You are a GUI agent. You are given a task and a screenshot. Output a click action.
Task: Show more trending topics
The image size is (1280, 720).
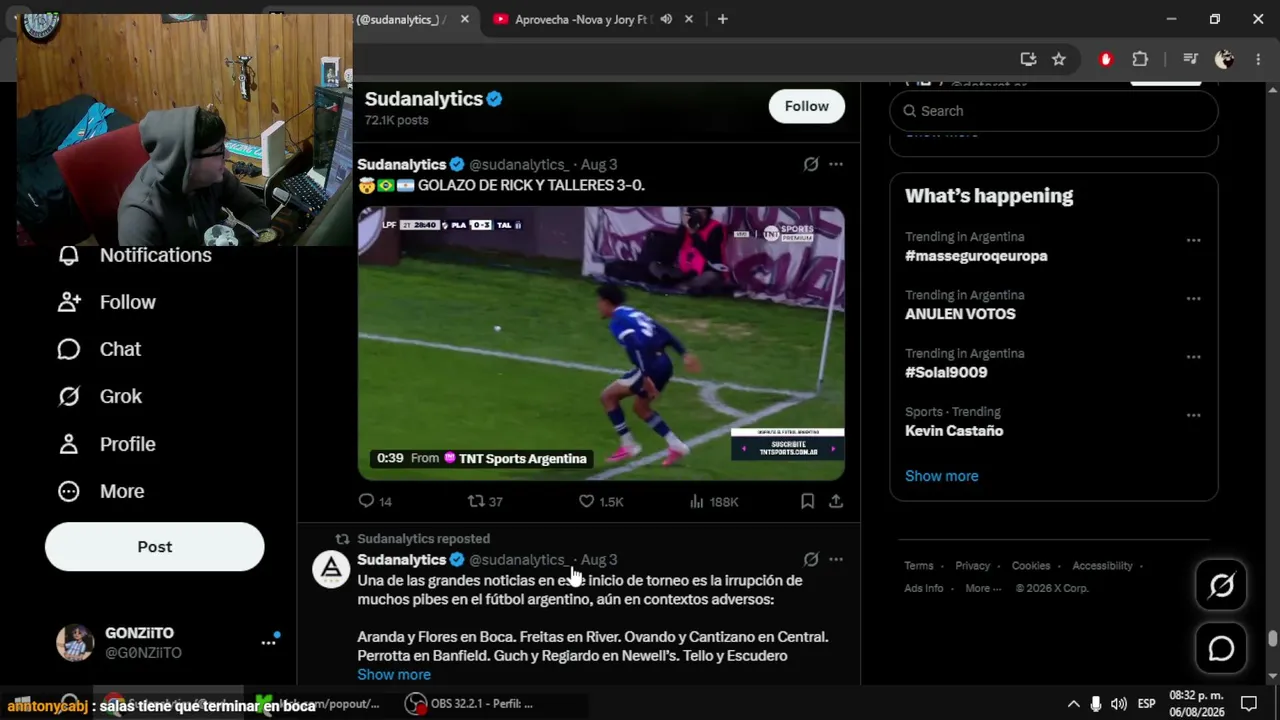coord(942,476)
